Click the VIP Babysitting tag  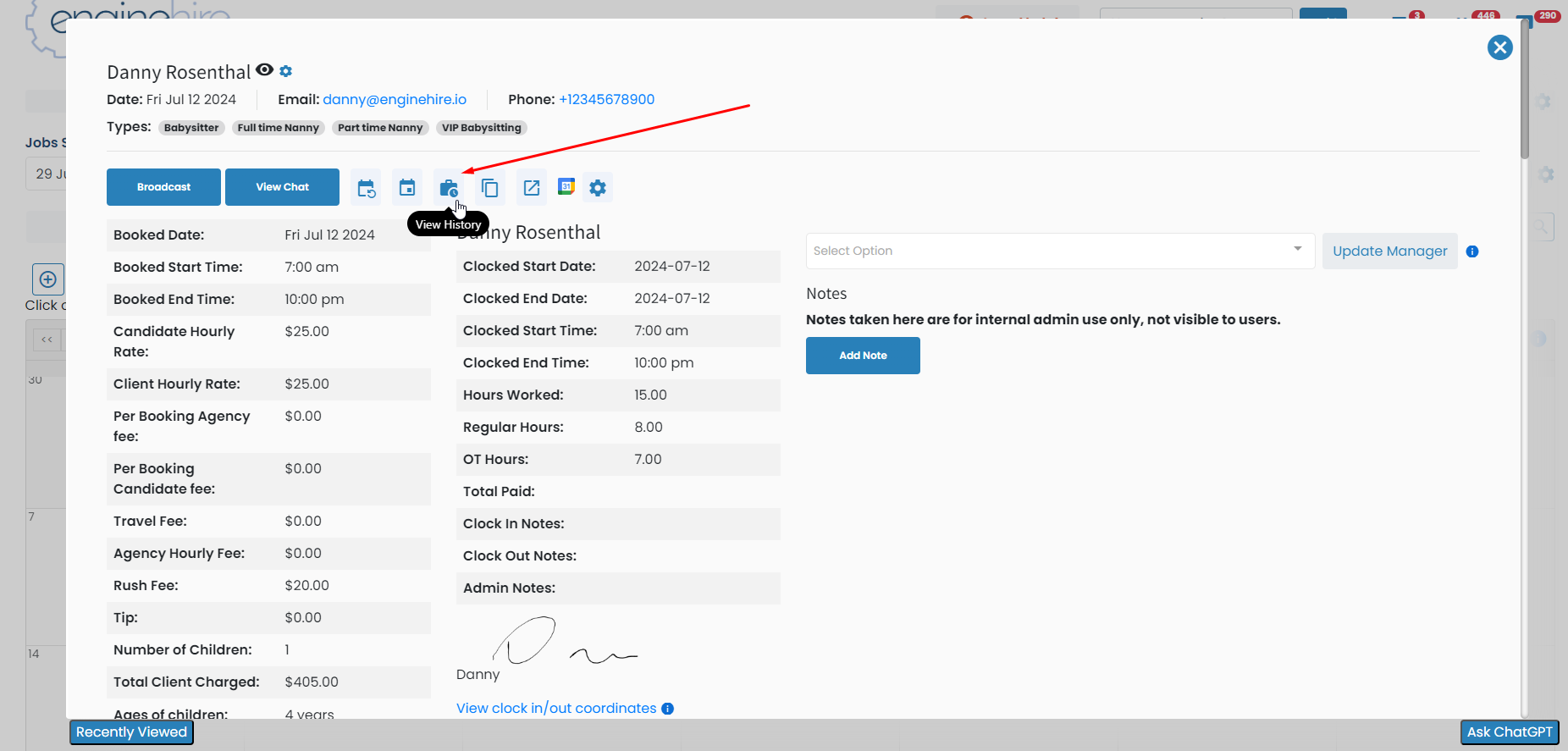[481, 128]
